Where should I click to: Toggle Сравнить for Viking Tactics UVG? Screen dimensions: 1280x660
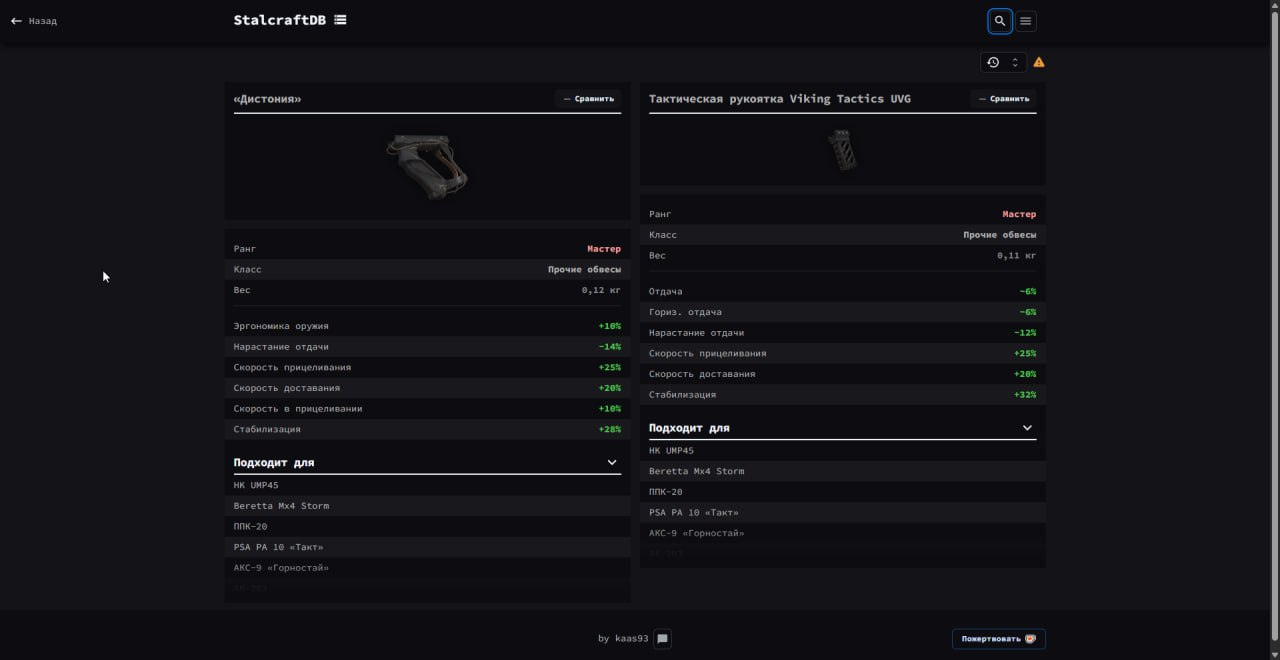click(1003, 99)
